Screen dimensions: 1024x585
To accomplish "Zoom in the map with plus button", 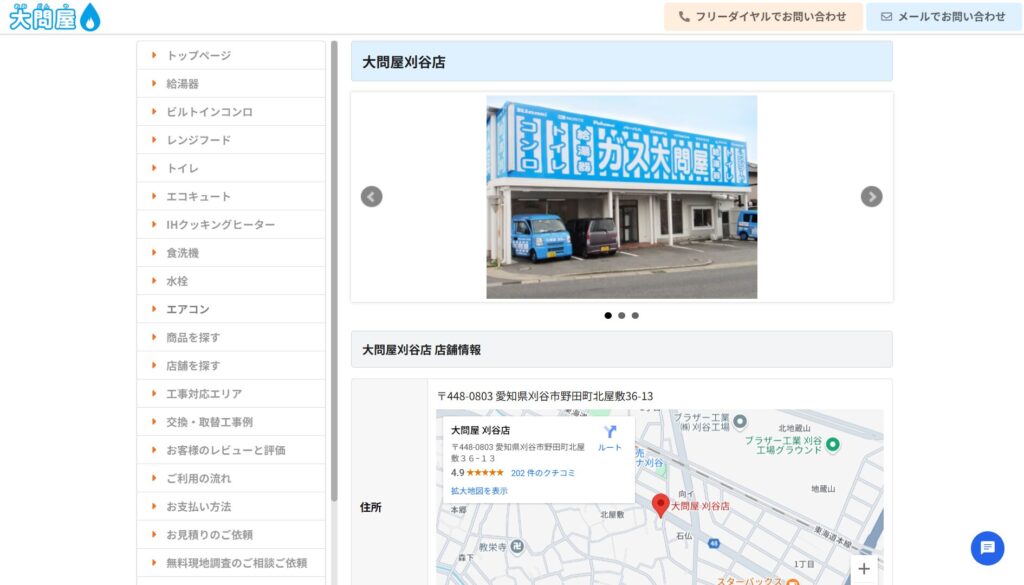I will click(x=863, y=569).
